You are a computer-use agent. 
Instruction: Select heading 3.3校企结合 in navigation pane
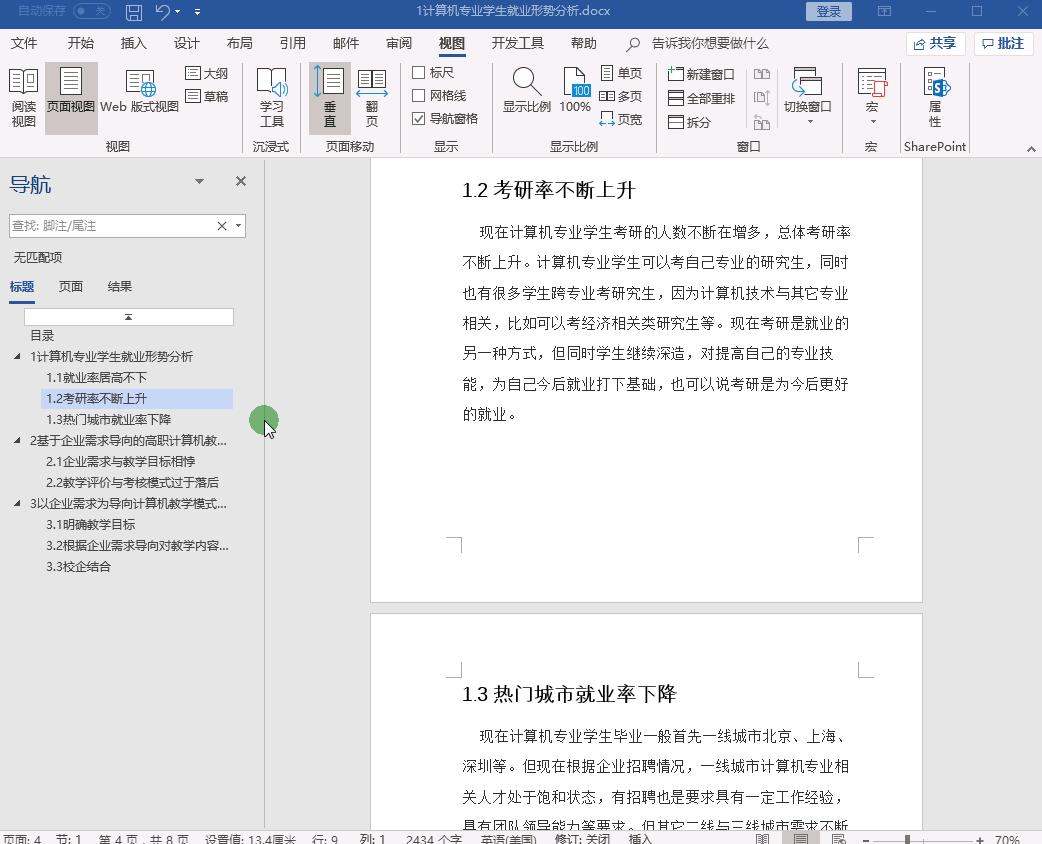click(79, 565)
